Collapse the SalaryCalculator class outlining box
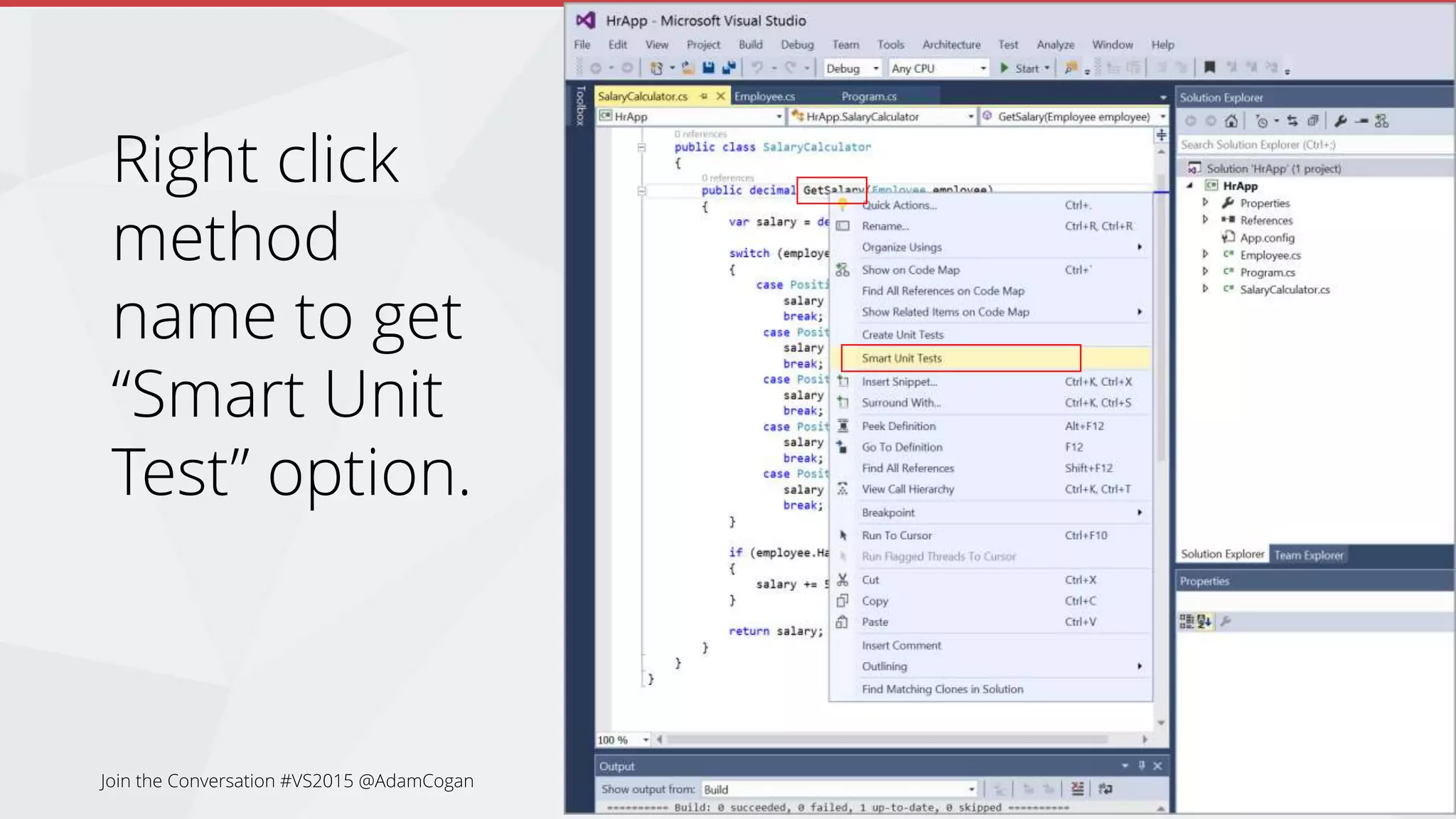This screenshot has height=819, width=1456. tap(641, 147)
